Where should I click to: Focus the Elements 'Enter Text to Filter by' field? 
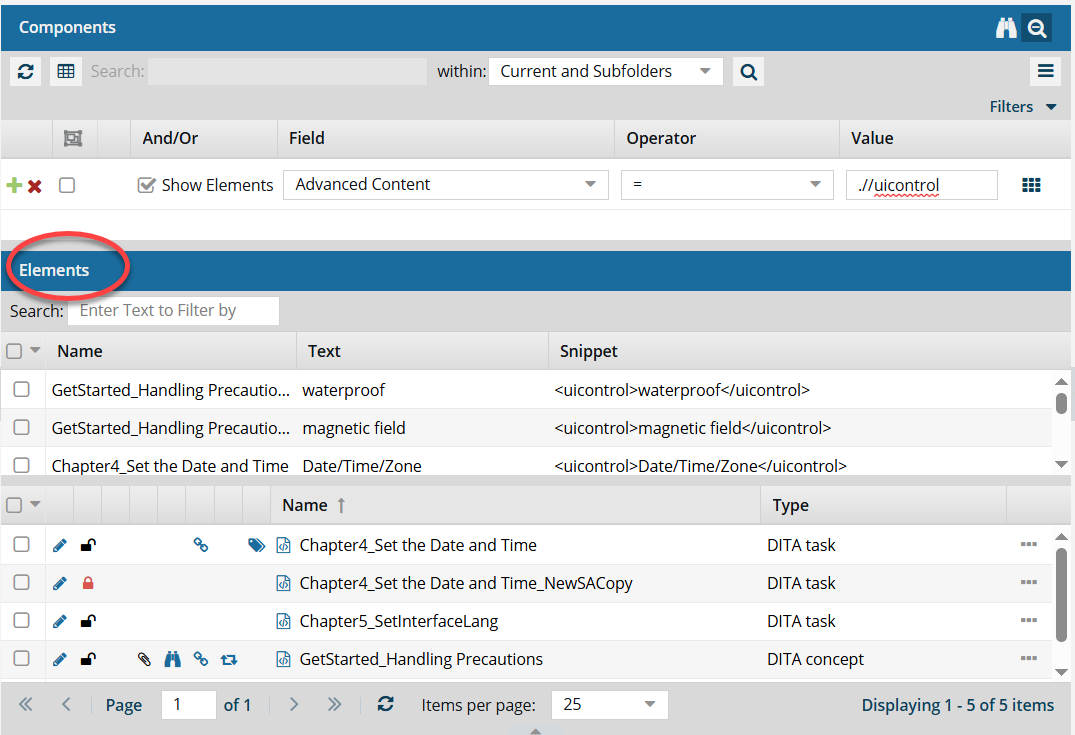click(173, 311)
